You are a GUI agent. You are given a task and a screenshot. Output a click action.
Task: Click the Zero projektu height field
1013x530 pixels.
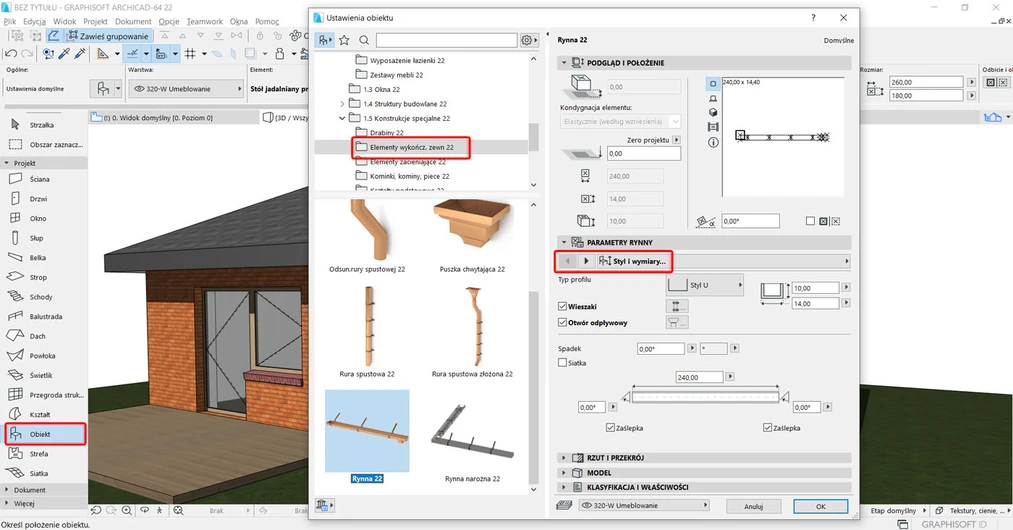click(643, 153)
